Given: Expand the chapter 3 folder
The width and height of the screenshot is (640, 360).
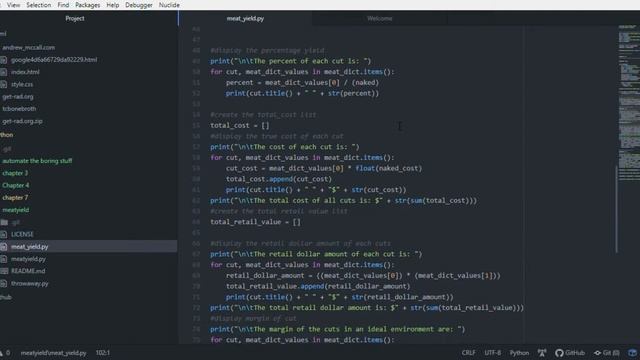Looking at the screenshot, I should (x=15, y=173).
